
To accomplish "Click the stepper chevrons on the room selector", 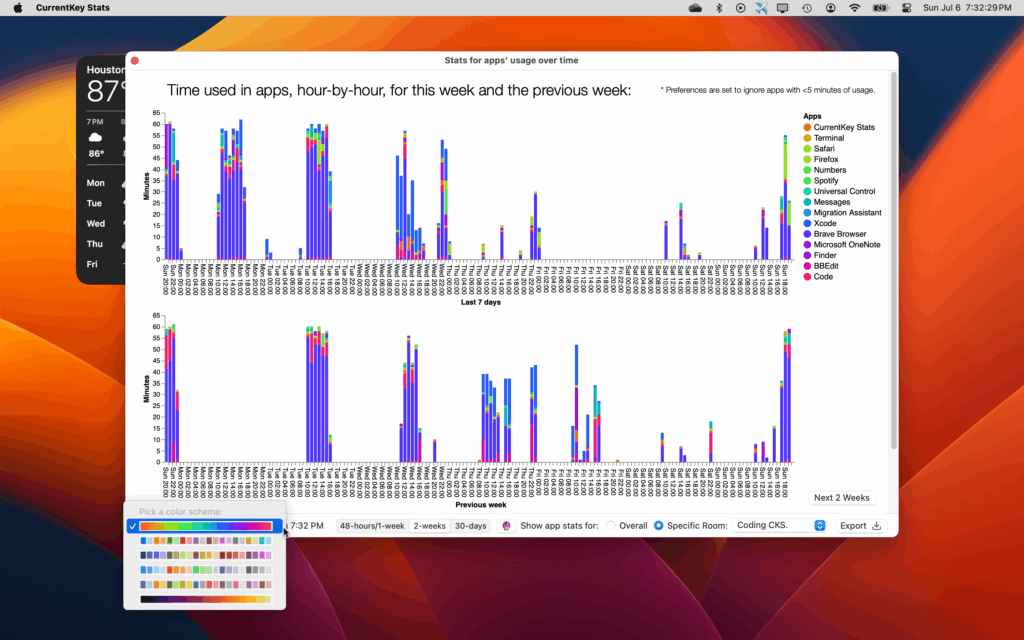I will pyautogui.click(x=819, y=525).
